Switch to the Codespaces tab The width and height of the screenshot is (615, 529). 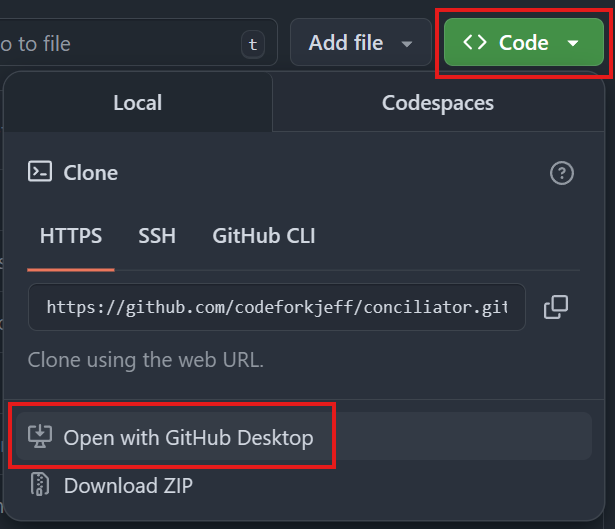(x=438, y=103)
